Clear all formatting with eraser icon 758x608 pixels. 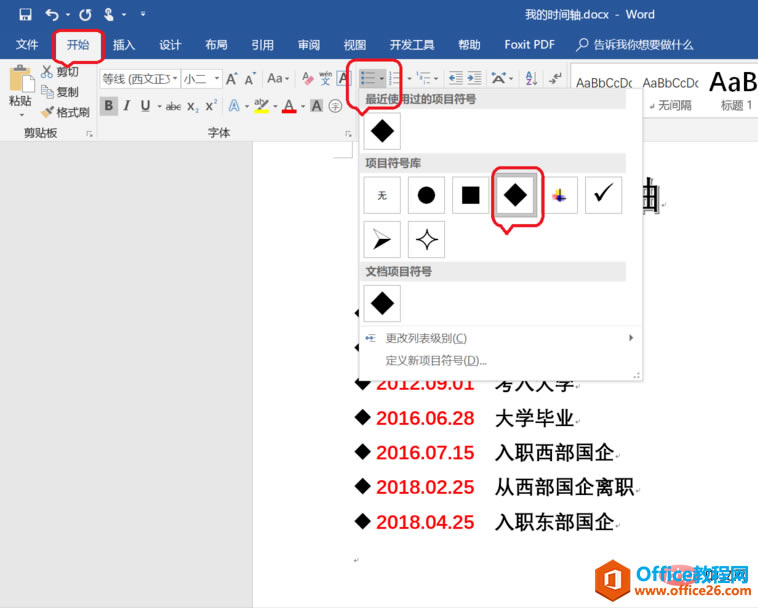(x=307, y=78)
